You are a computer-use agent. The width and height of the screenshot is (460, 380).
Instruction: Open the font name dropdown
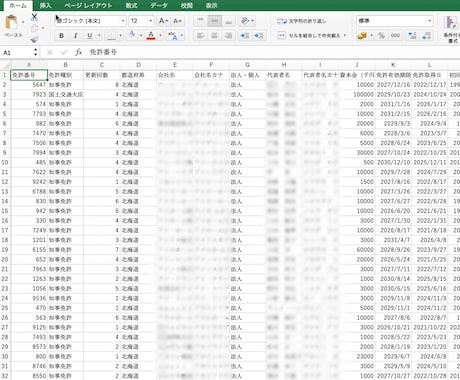point(123,21)
